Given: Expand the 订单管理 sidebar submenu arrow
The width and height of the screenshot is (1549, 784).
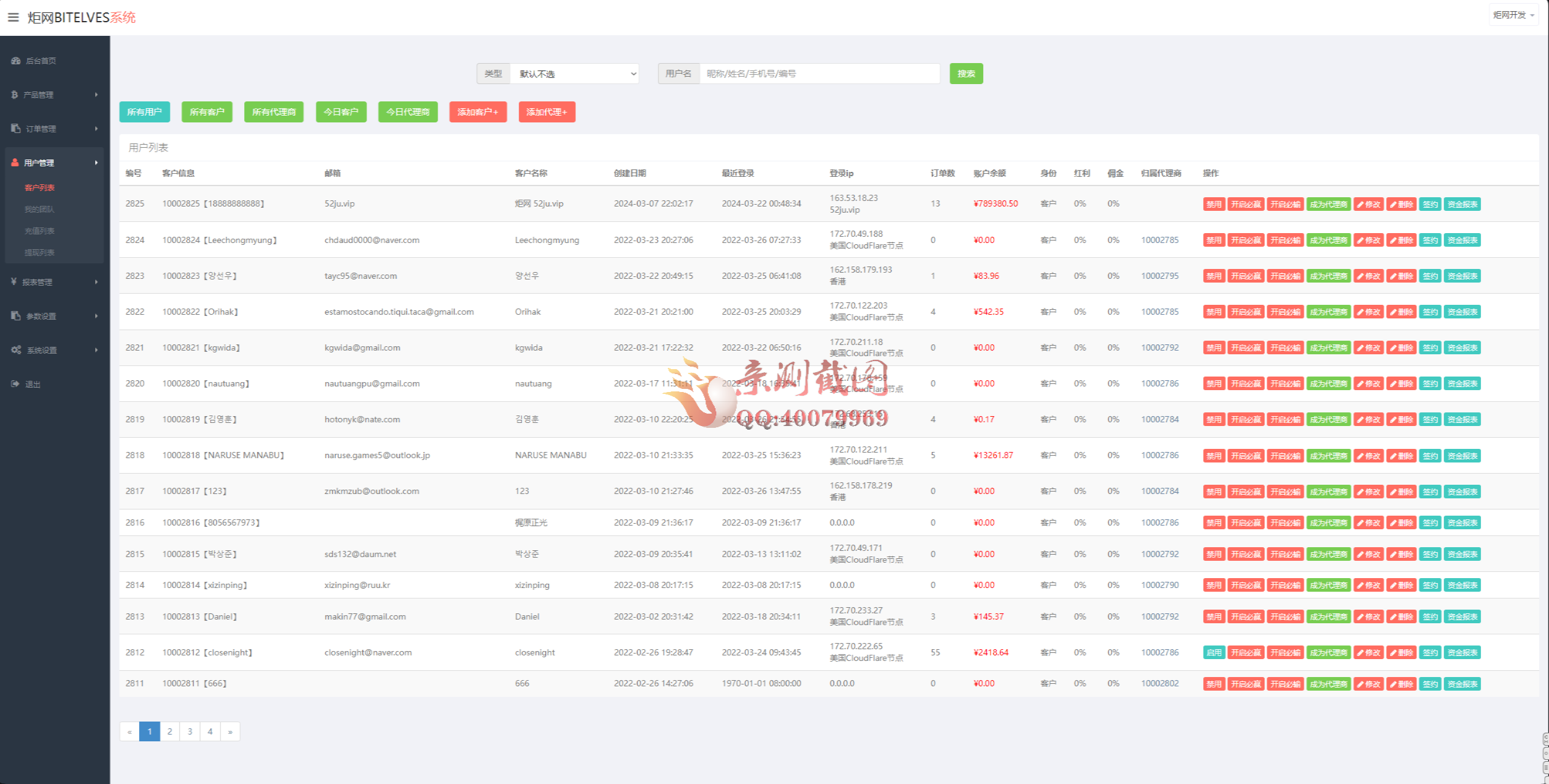Looking at the screenshot, I should coord(96,129).
